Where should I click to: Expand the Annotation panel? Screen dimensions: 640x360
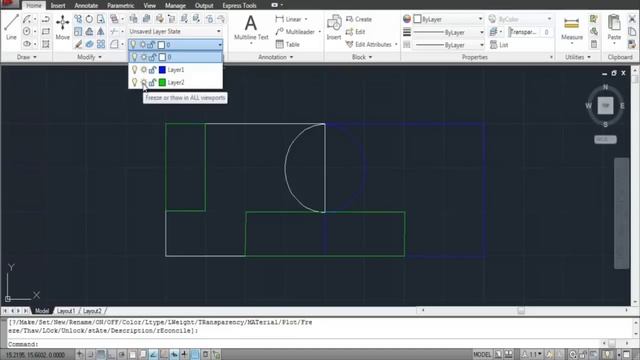[x=276, y=57]
